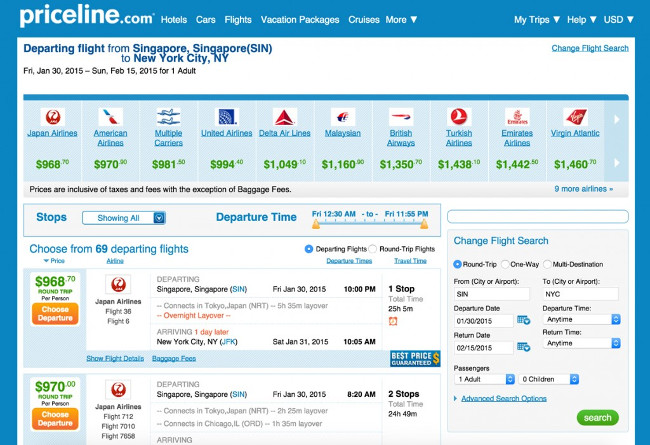This screenshot has width=650, height=445.
Task: Open the Return Date calendar icon
Action: pyautogui.click(x=524, y=347)
